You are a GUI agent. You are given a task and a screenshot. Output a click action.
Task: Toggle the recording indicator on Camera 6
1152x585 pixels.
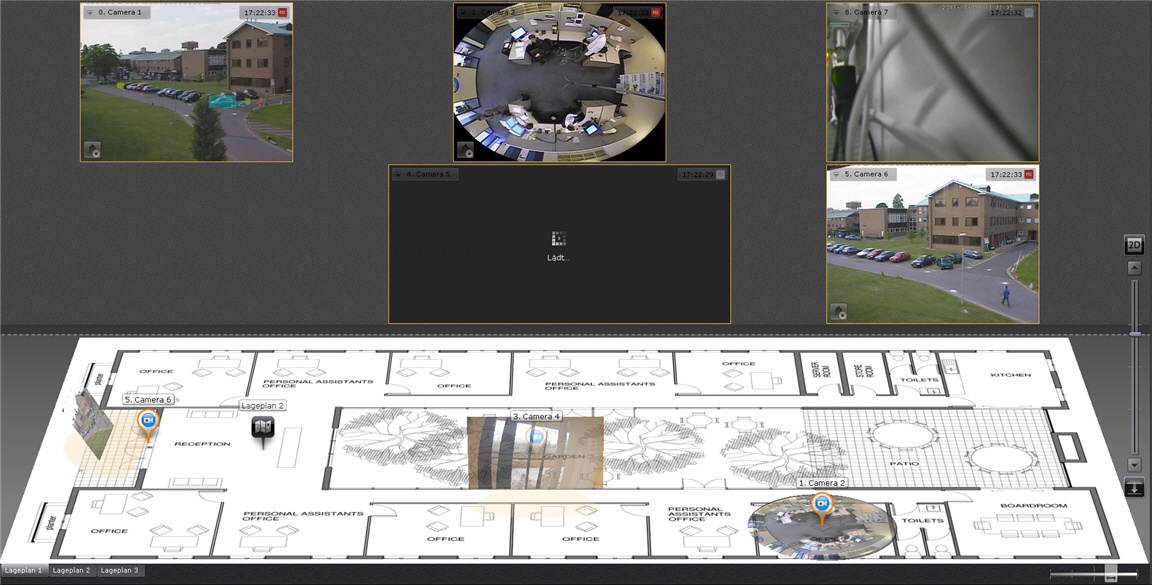pyautogui.click(x=1029, y=174)
